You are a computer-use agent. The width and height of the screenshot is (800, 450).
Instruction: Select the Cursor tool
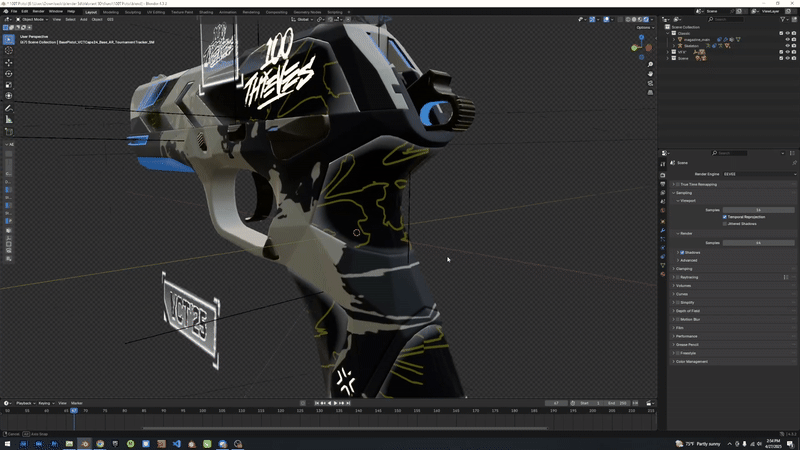(9, 51)
